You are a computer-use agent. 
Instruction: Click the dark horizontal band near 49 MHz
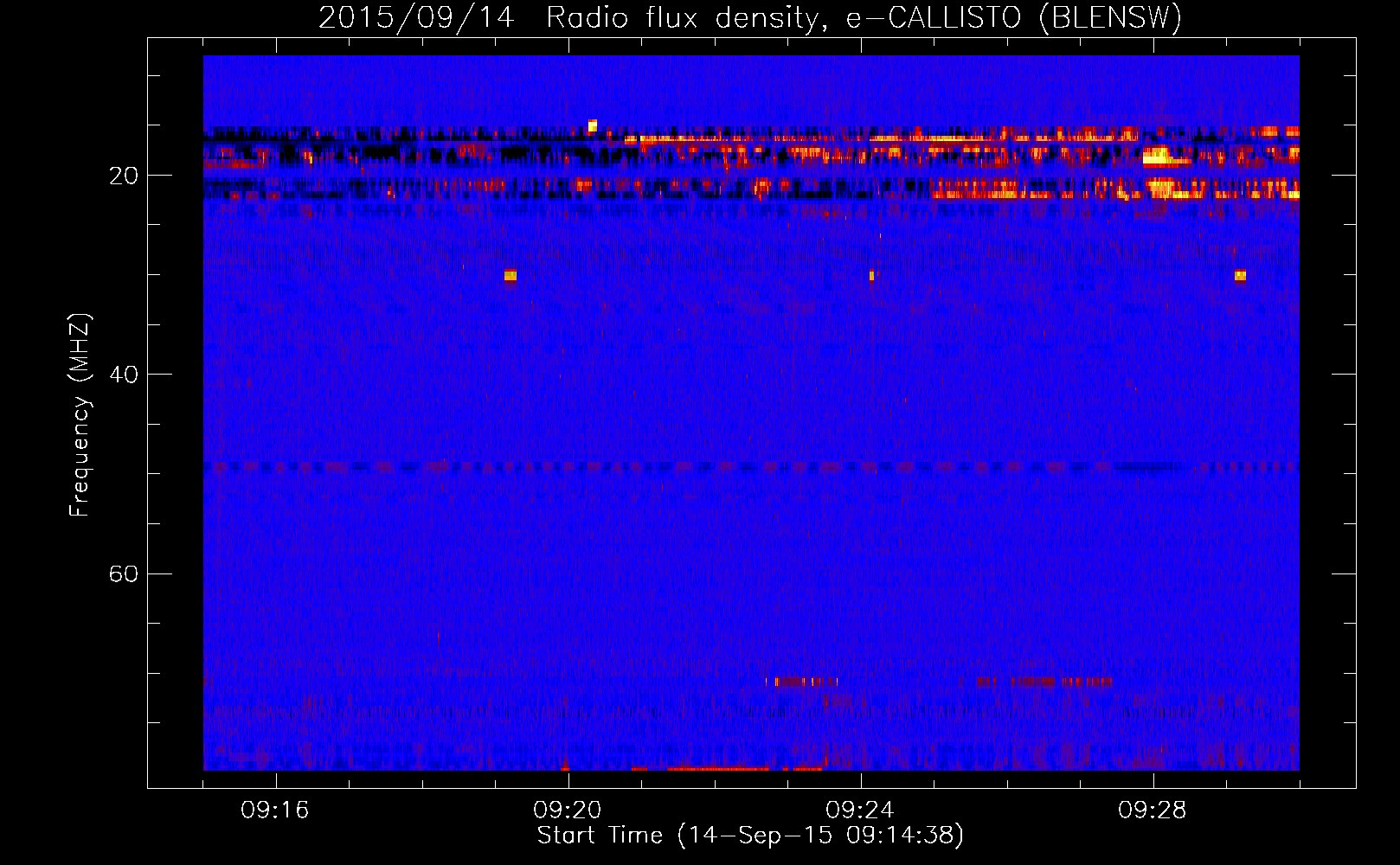[751, 467]
